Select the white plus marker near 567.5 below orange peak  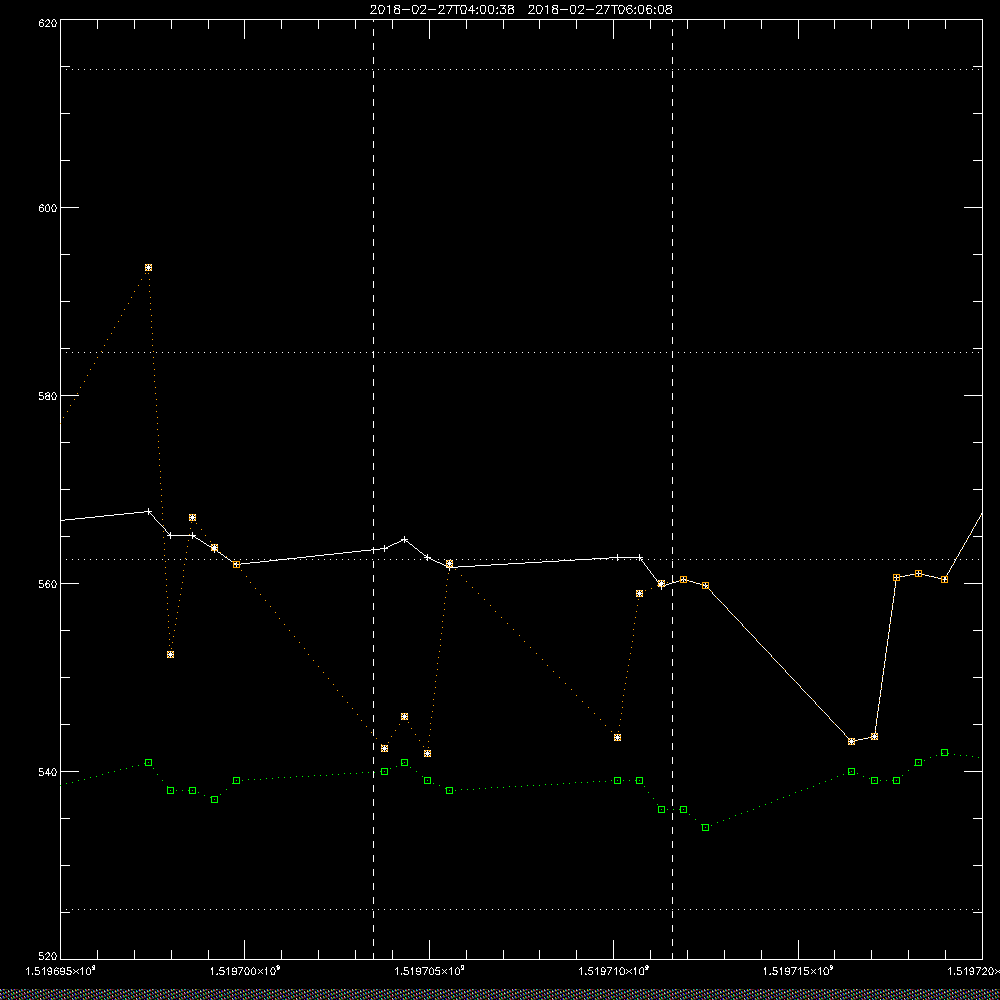click(x=149, y=511)
